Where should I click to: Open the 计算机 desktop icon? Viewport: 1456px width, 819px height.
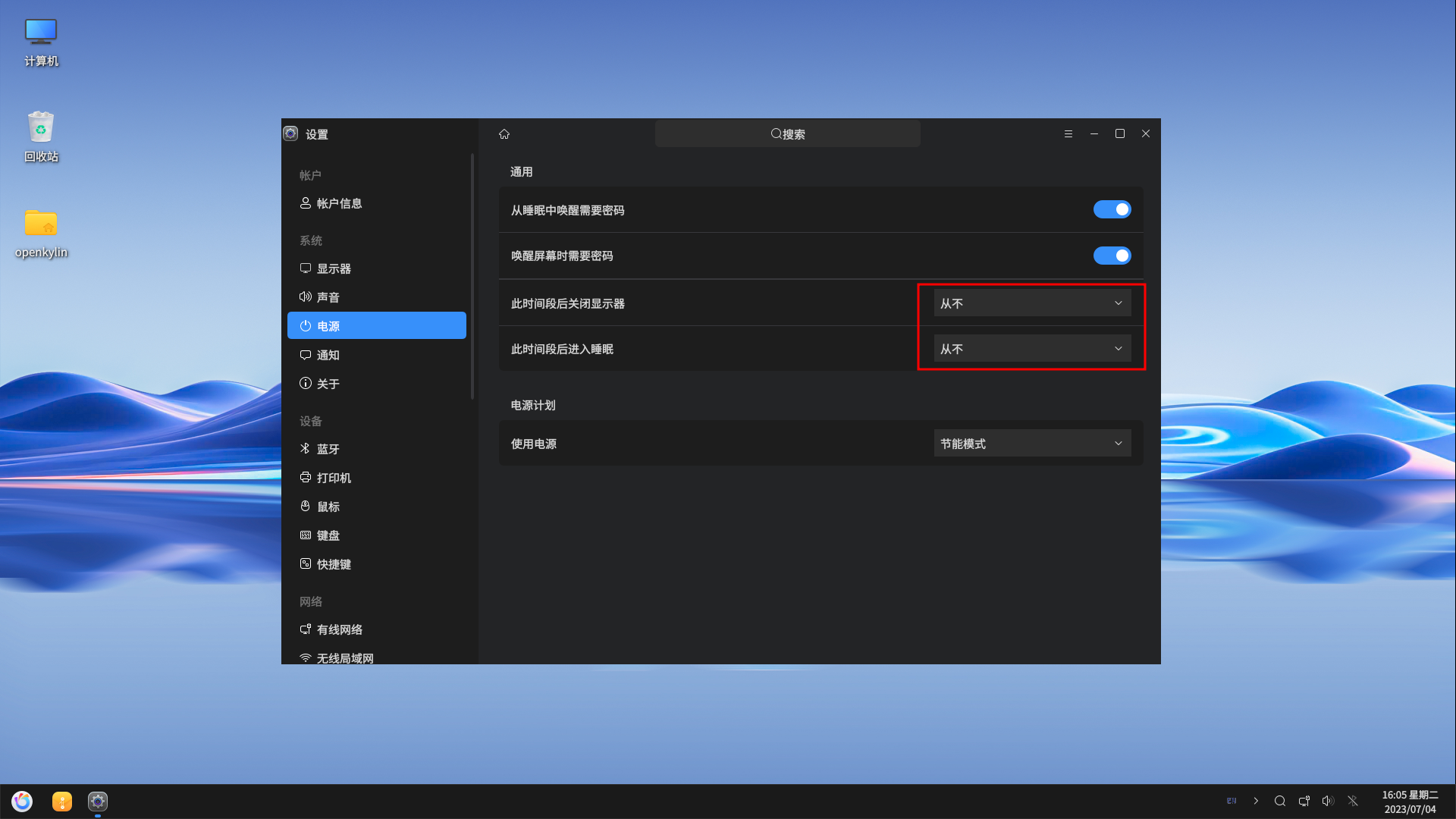pos(41,43)
